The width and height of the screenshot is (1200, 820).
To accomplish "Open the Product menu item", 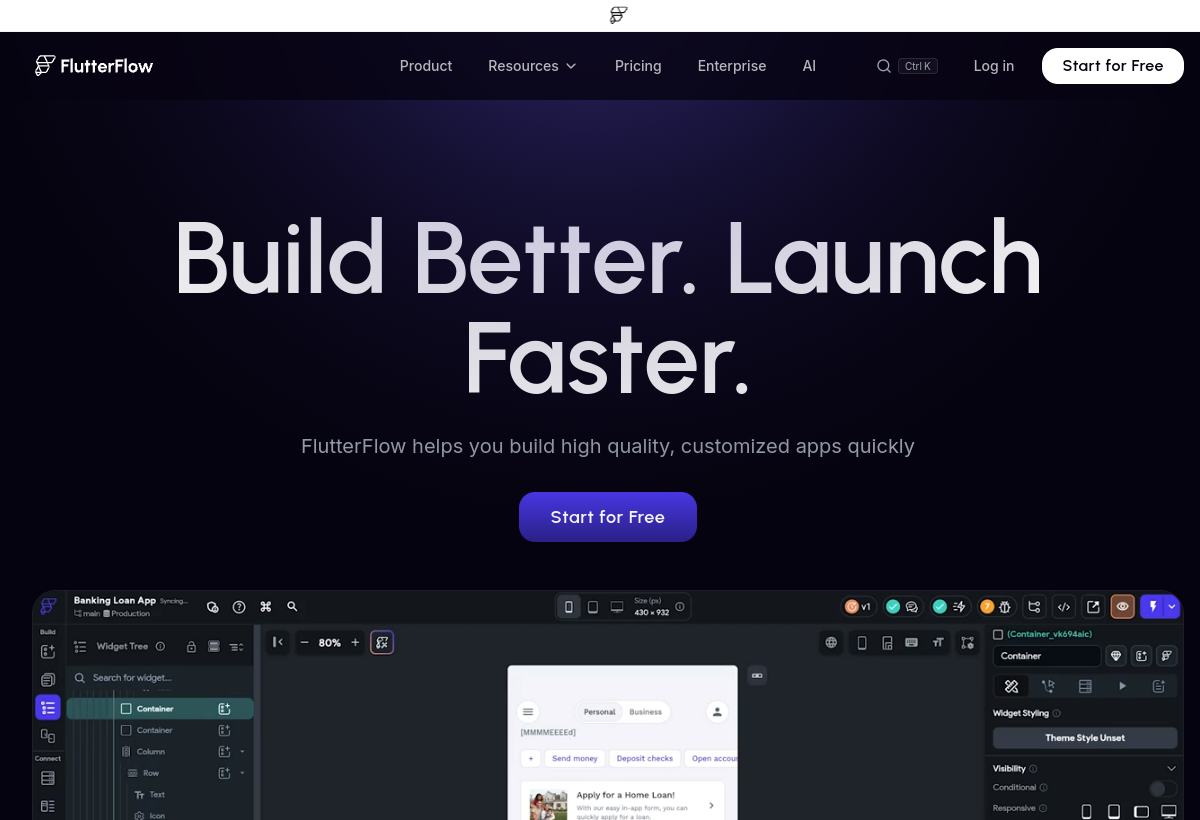I will (x=426, y=66).
